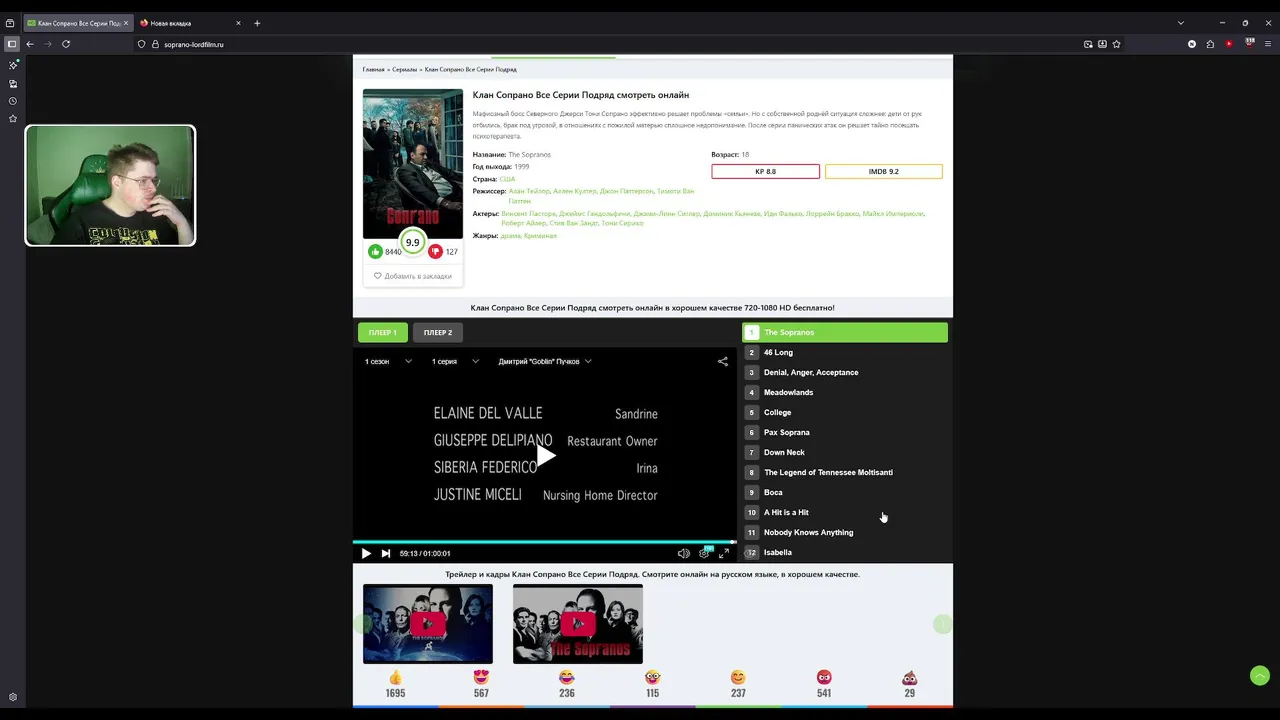This screenshot has height=720, width=1280.
Task: Select episode 8 'The Legend of Tennessee Moltisanti'
Action: (845, 472)
